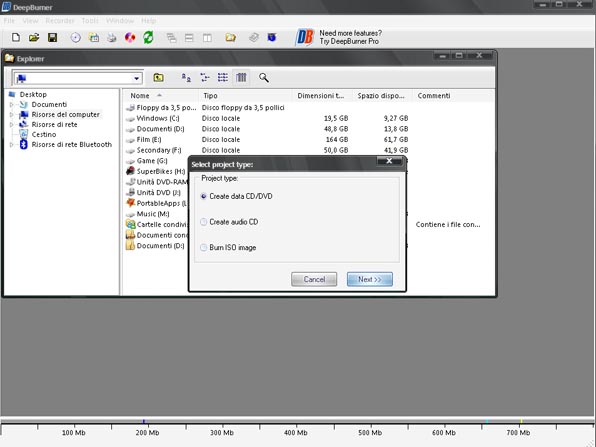Click Try DeepBurner Pro link text
This screenshot has height=447, width=596.
coord(349,41)
